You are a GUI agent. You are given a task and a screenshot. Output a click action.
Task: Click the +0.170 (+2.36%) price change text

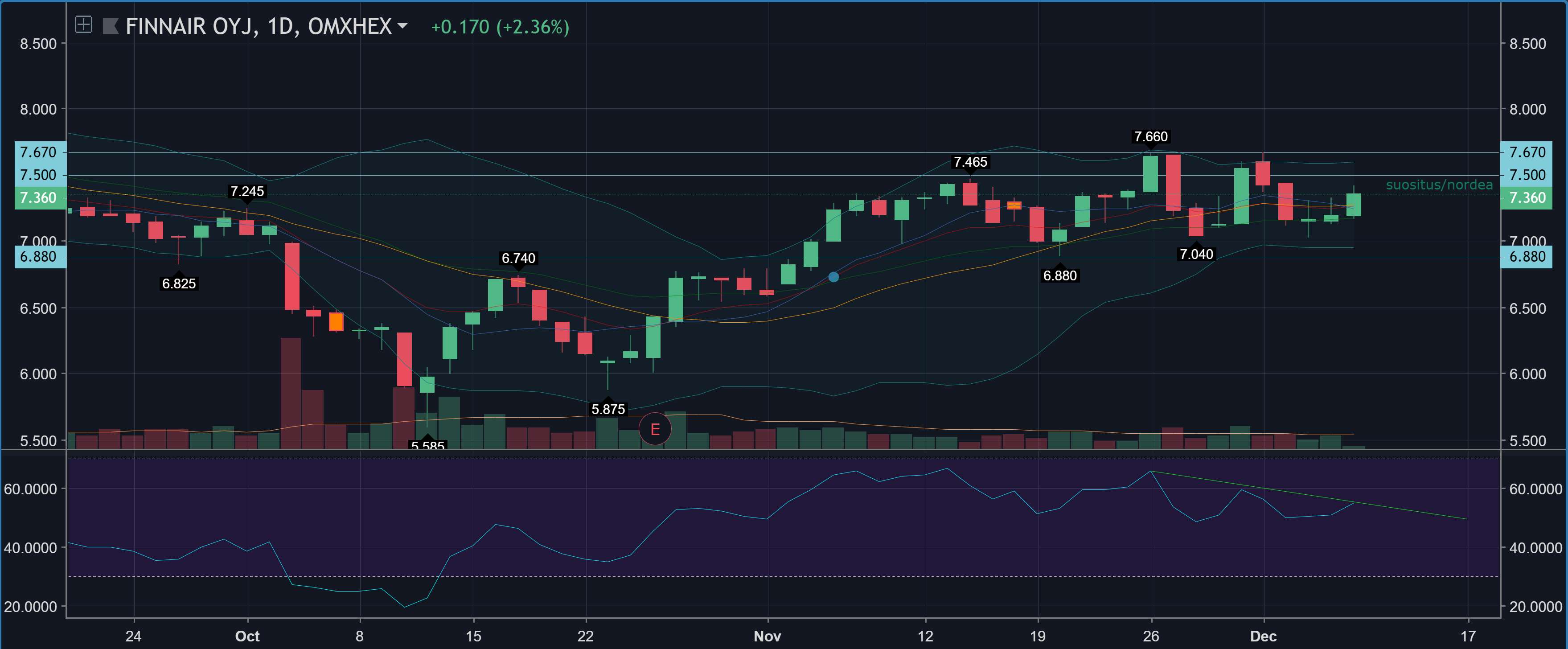pos(500,27)
